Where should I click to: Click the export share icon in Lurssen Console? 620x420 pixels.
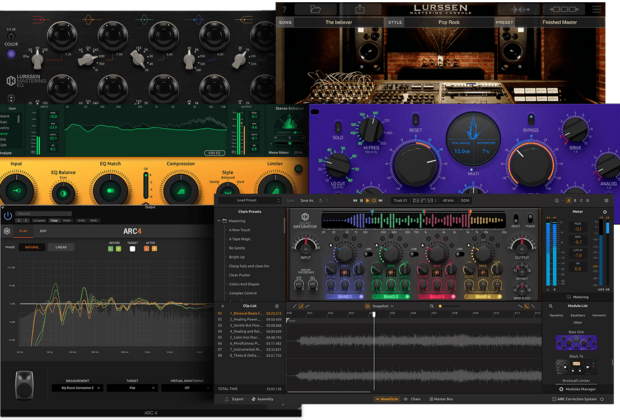[x=359, y=9]
